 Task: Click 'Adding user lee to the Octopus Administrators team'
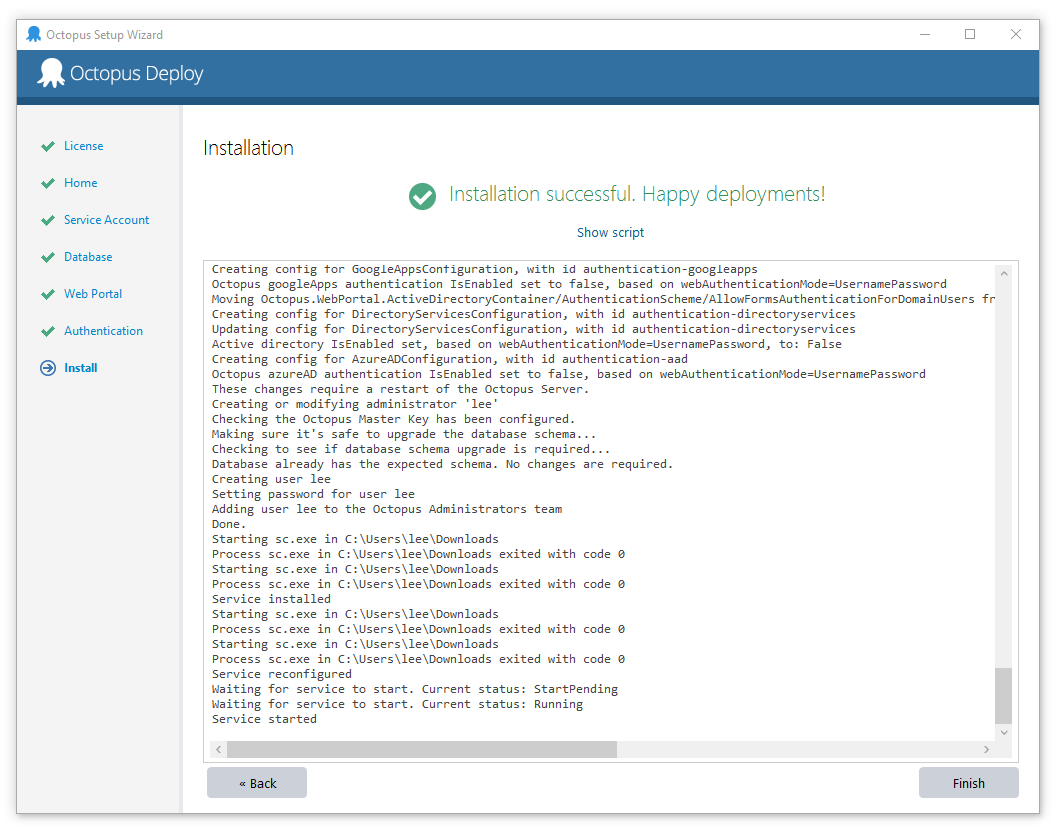387,509
